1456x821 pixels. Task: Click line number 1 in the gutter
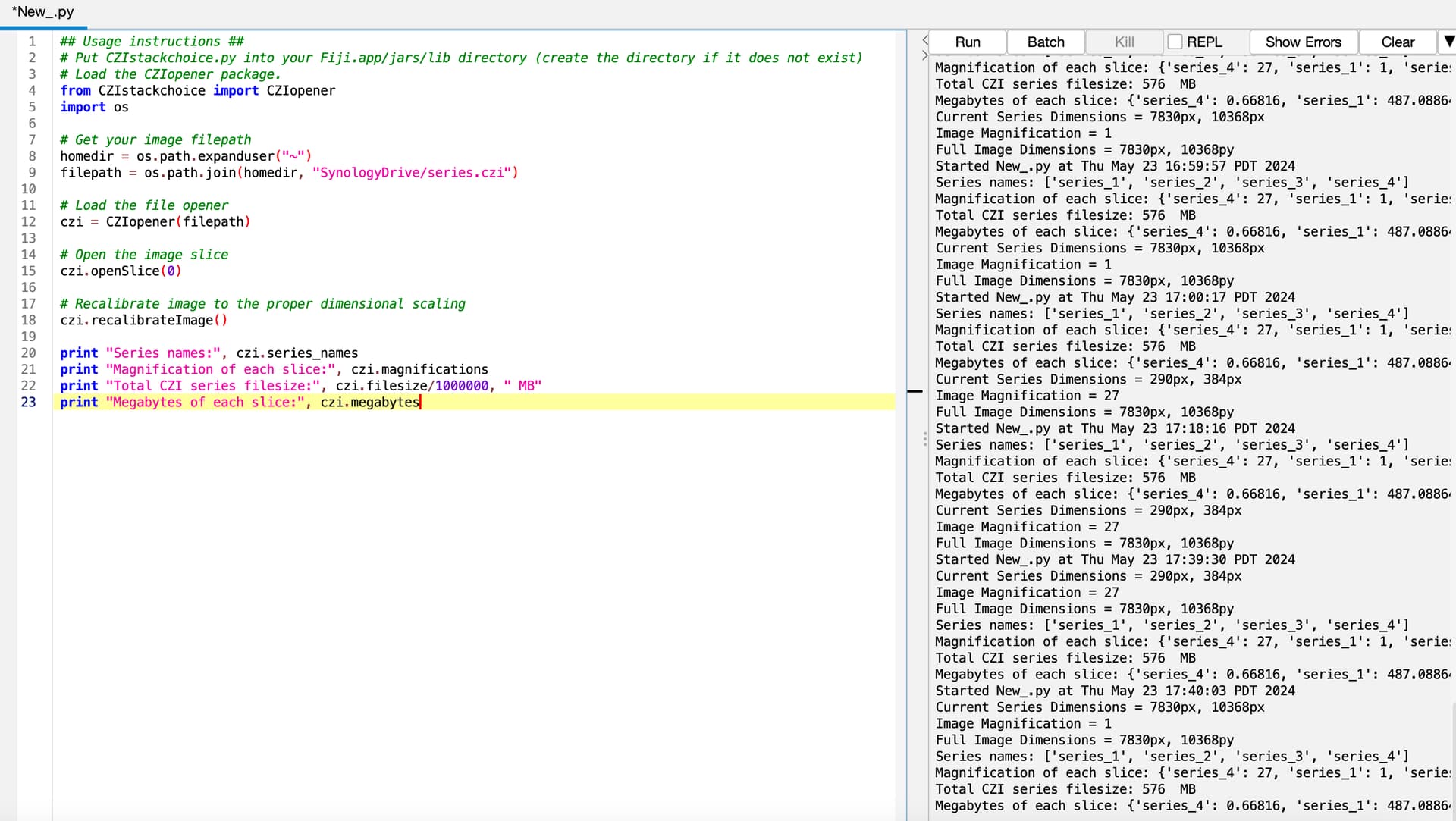point(32,41)
